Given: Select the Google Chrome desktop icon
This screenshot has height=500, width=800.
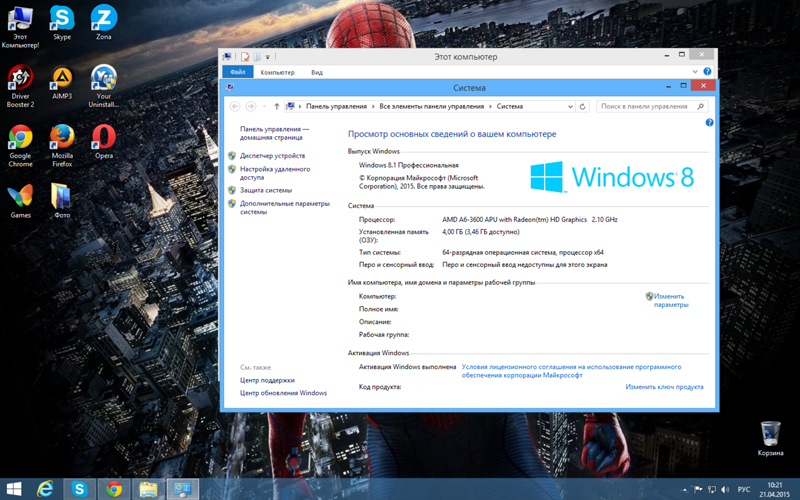Looking at the screenshot, I should 20,146.
